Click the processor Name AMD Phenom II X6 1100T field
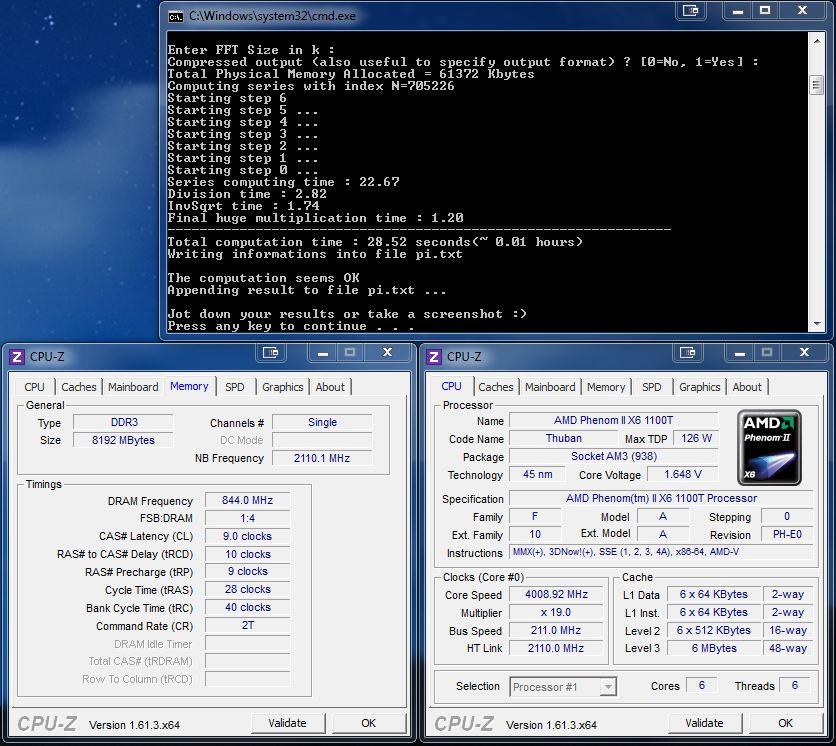The width and height of the screenshot is (836, 746). click(x=613, y=420)
